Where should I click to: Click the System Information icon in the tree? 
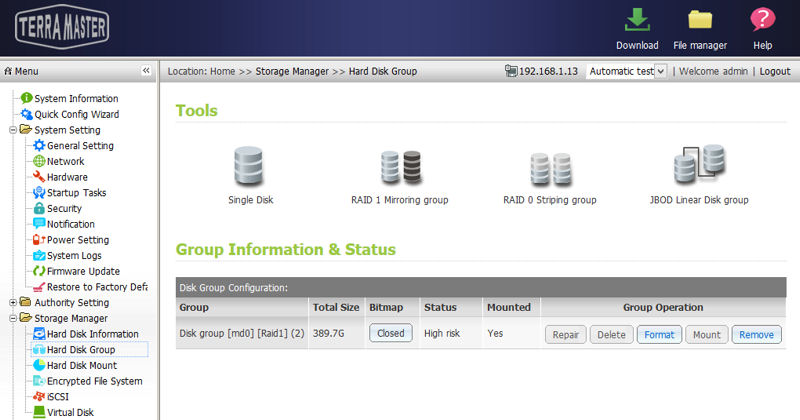click(27, 98)
